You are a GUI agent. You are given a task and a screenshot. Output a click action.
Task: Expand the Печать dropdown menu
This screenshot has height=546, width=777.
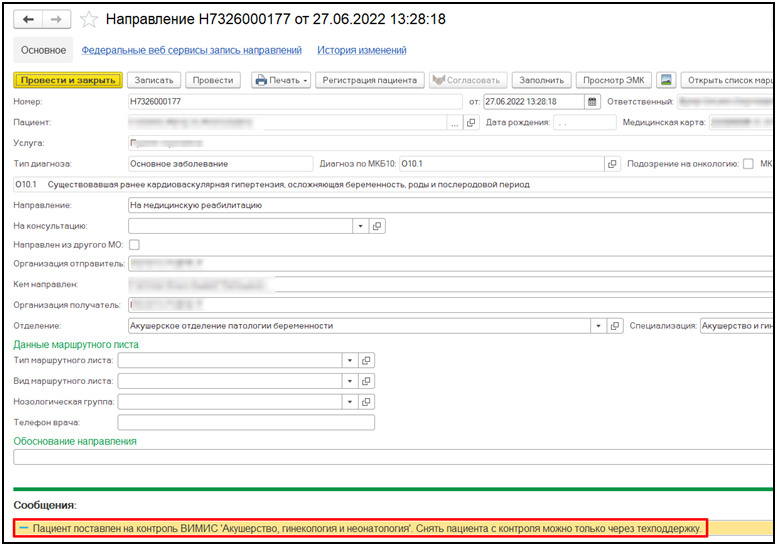[x=305, y=80]
